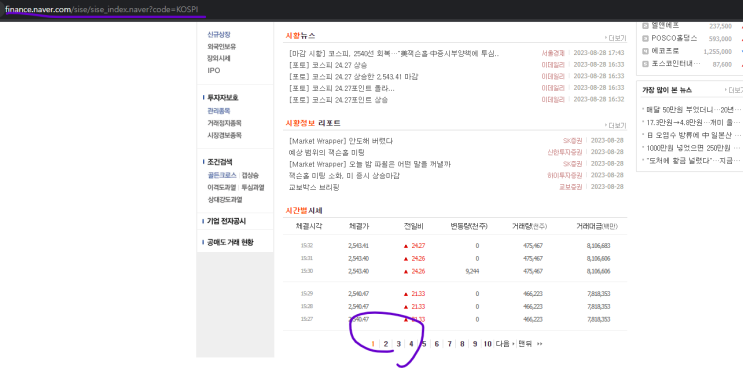
Task: Open the [포토] 코스피 24.27포인트 상승 article
Action: coord(338,99)
